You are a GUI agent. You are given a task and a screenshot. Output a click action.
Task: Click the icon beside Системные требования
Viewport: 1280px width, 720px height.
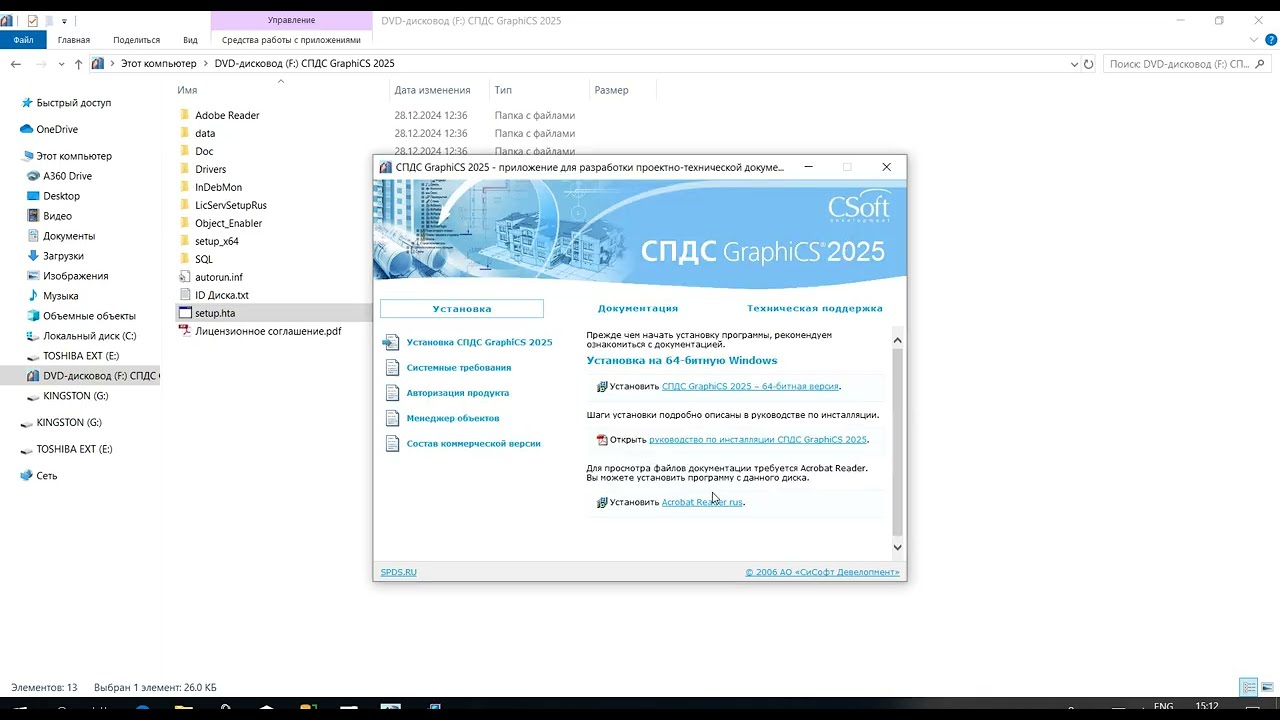(391, 368)
